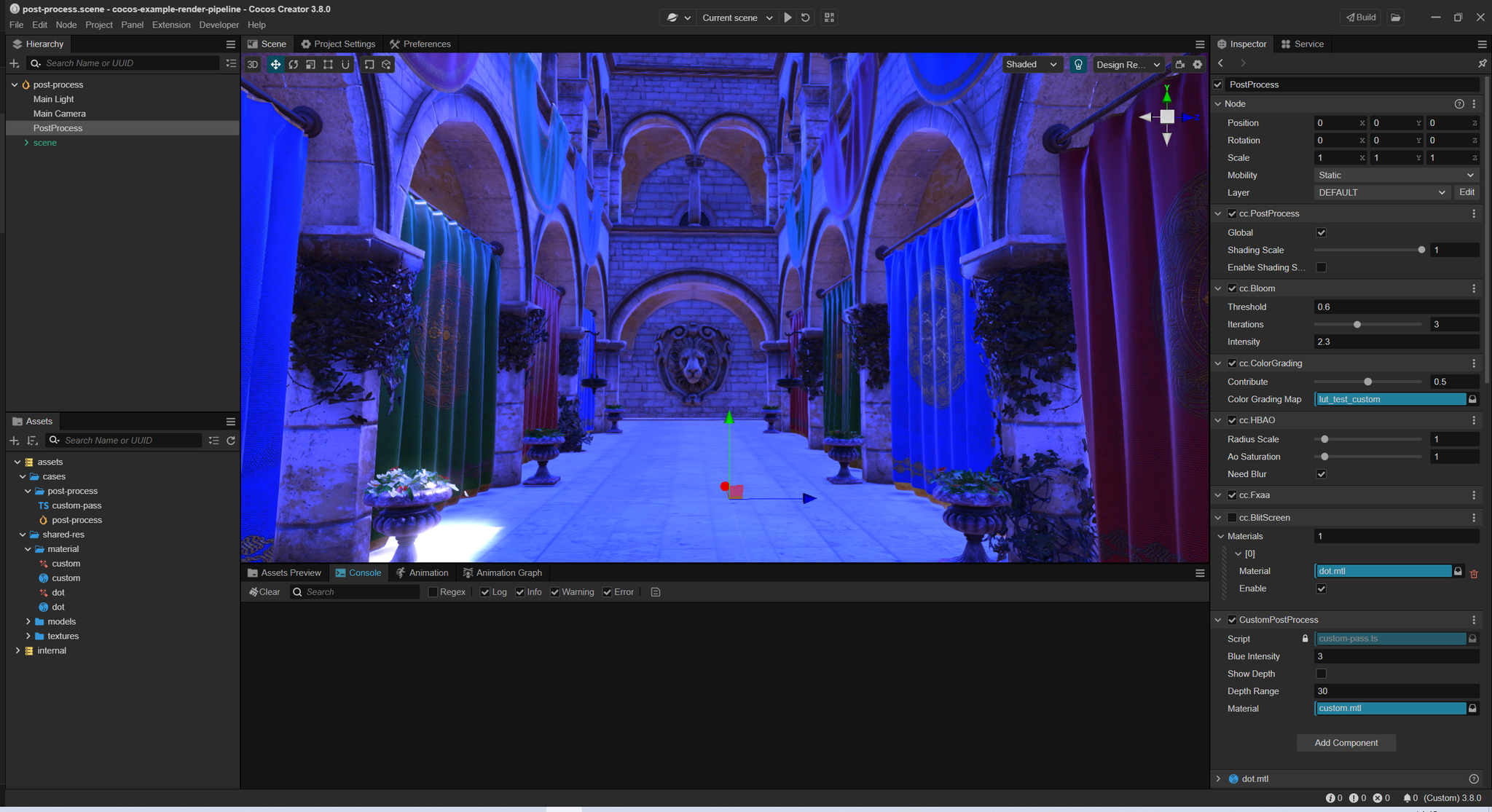Enable the Enable Shading Scale checkbox
The image size is (1492, 812).
click(1322, 267)
